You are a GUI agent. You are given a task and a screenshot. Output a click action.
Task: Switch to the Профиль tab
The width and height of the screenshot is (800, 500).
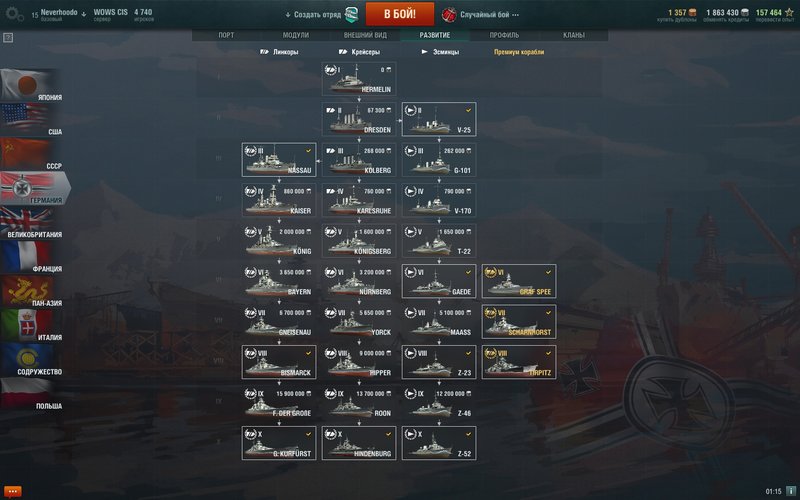(x=504, y=35)
